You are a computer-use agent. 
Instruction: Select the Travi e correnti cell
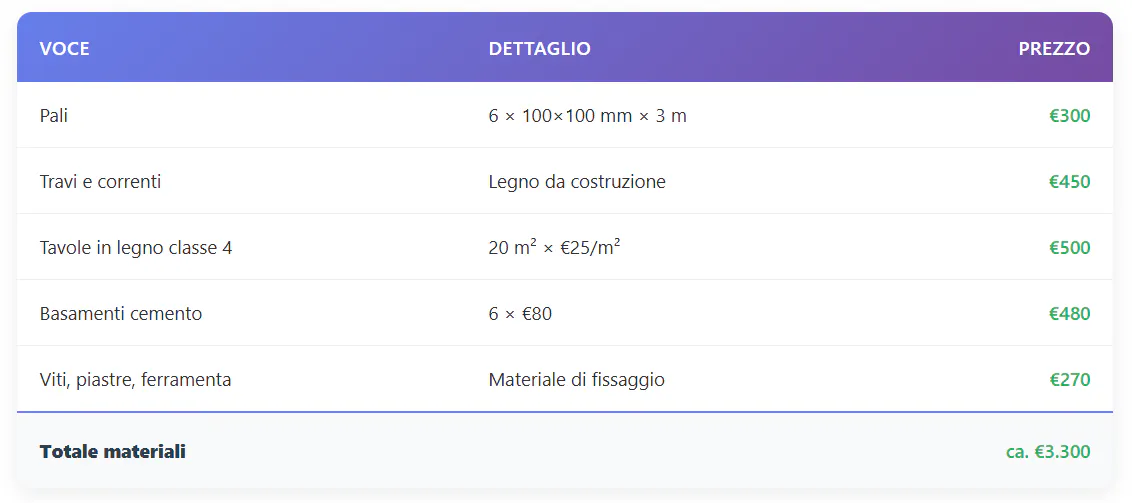tap(100, 182)
